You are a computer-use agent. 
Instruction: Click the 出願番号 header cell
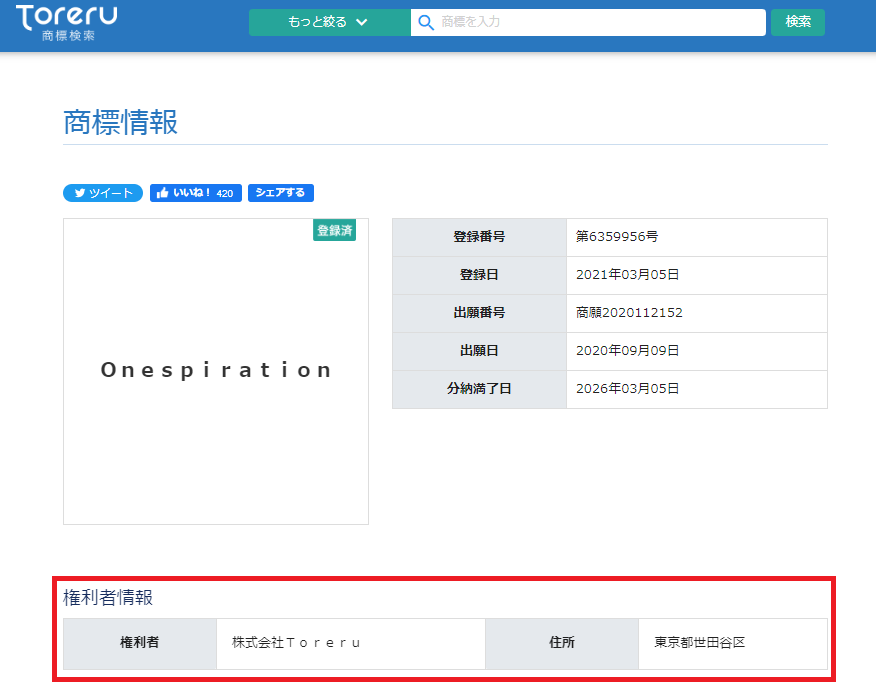[479, 313]
